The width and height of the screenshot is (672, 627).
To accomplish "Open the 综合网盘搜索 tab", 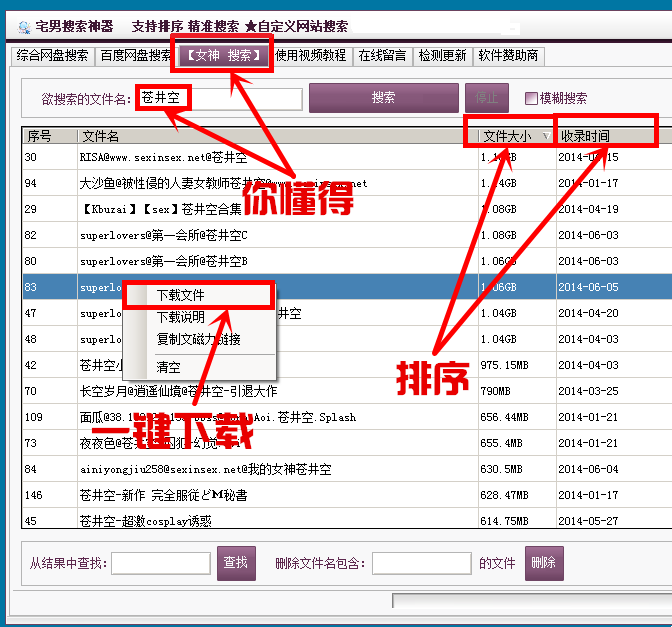I will pos(53,56).
